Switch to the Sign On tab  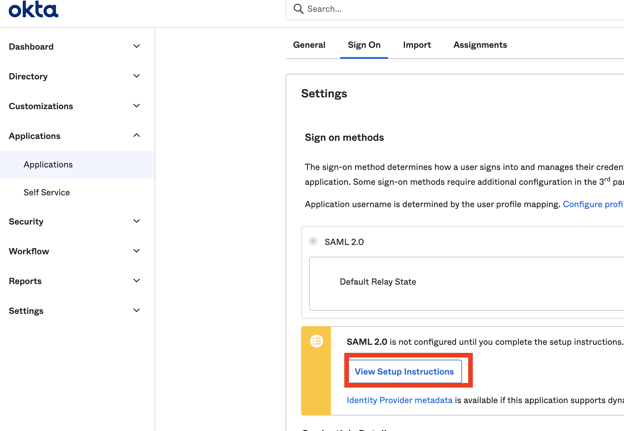[x=364, y=45]
